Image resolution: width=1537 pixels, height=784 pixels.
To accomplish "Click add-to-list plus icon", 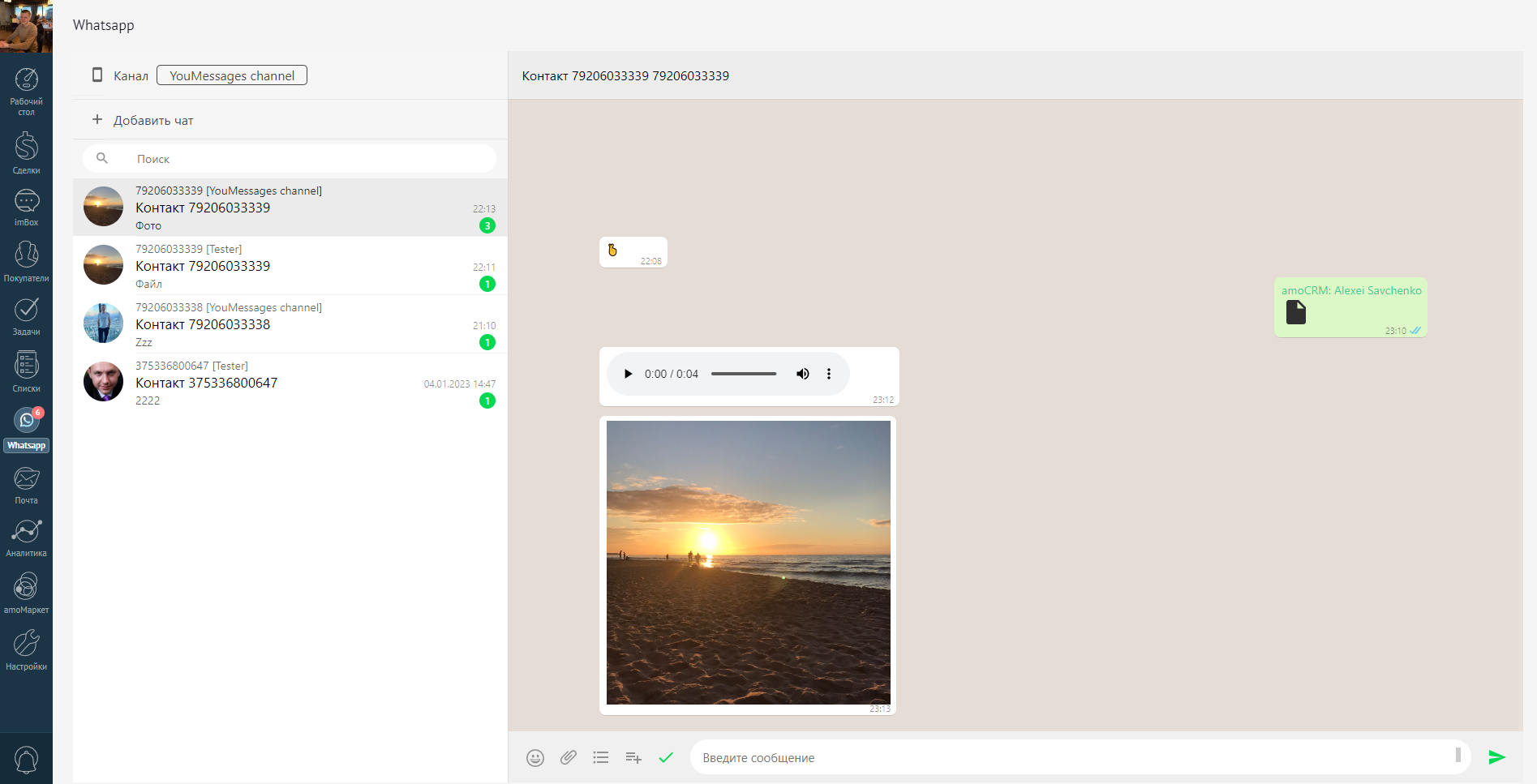I will click(633, 757).
